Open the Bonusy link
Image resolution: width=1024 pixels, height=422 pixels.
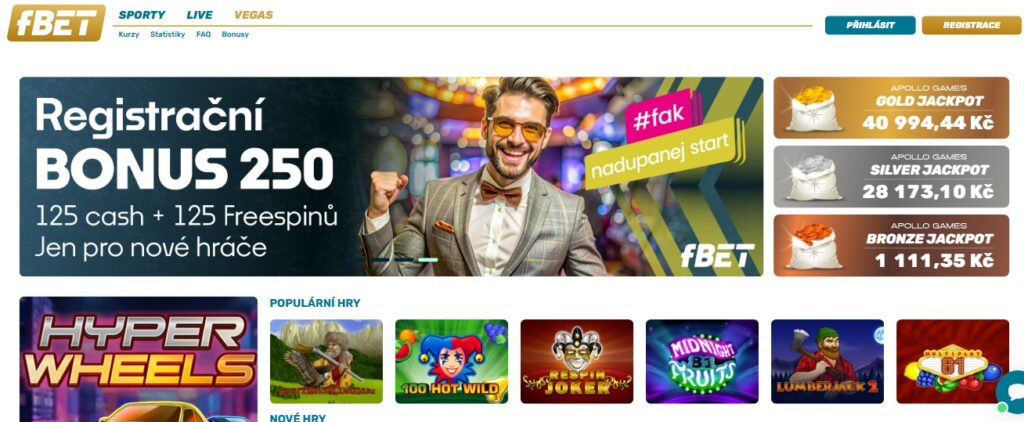[235, 35]
